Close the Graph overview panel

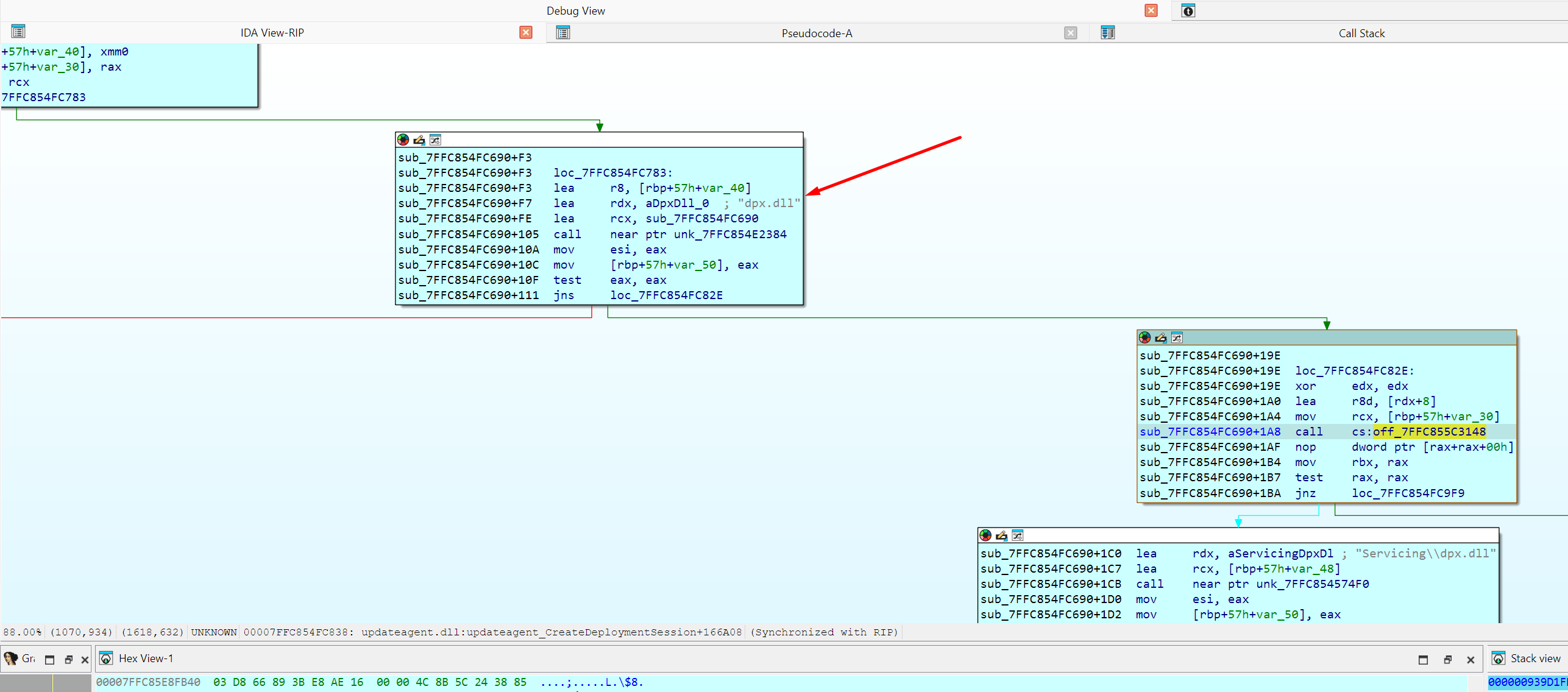click(85, 660)
